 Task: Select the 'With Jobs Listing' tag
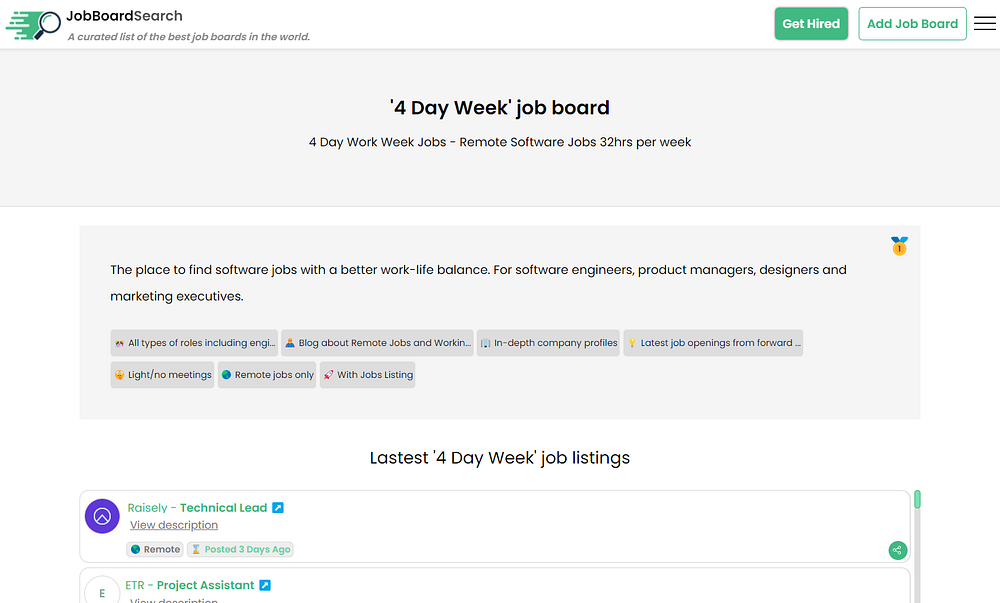pos(367,375)
